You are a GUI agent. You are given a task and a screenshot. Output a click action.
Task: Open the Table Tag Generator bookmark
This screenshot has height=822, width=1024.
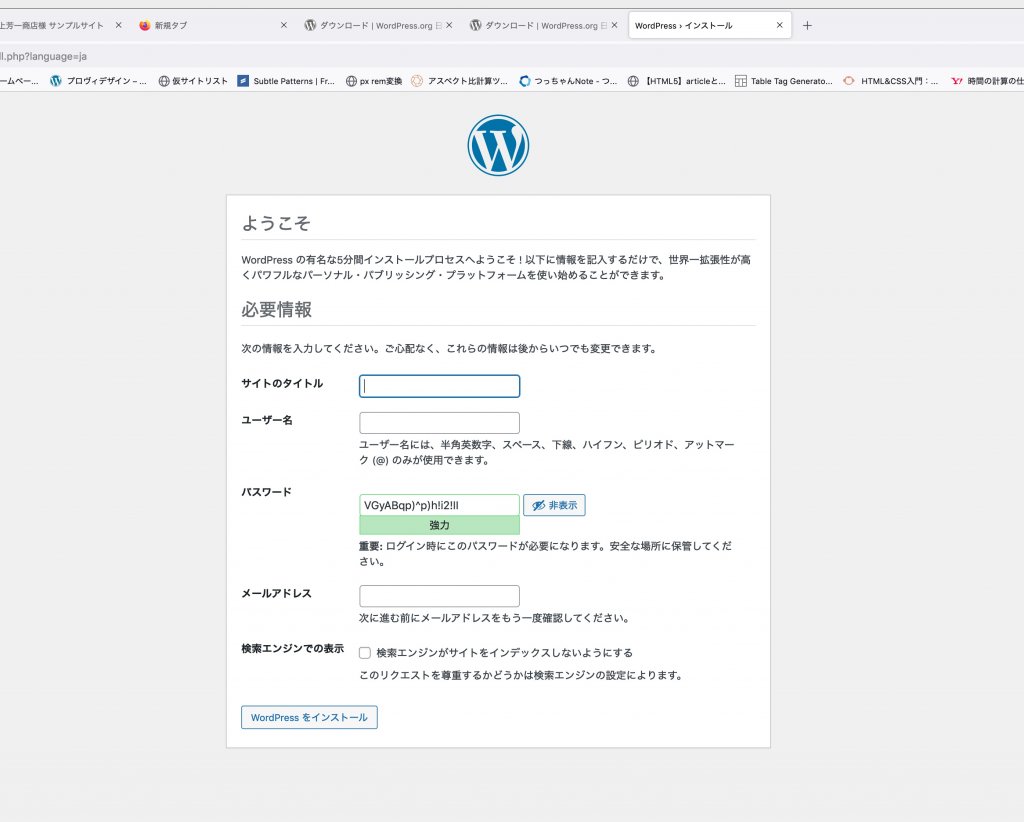tap(783, 82)
